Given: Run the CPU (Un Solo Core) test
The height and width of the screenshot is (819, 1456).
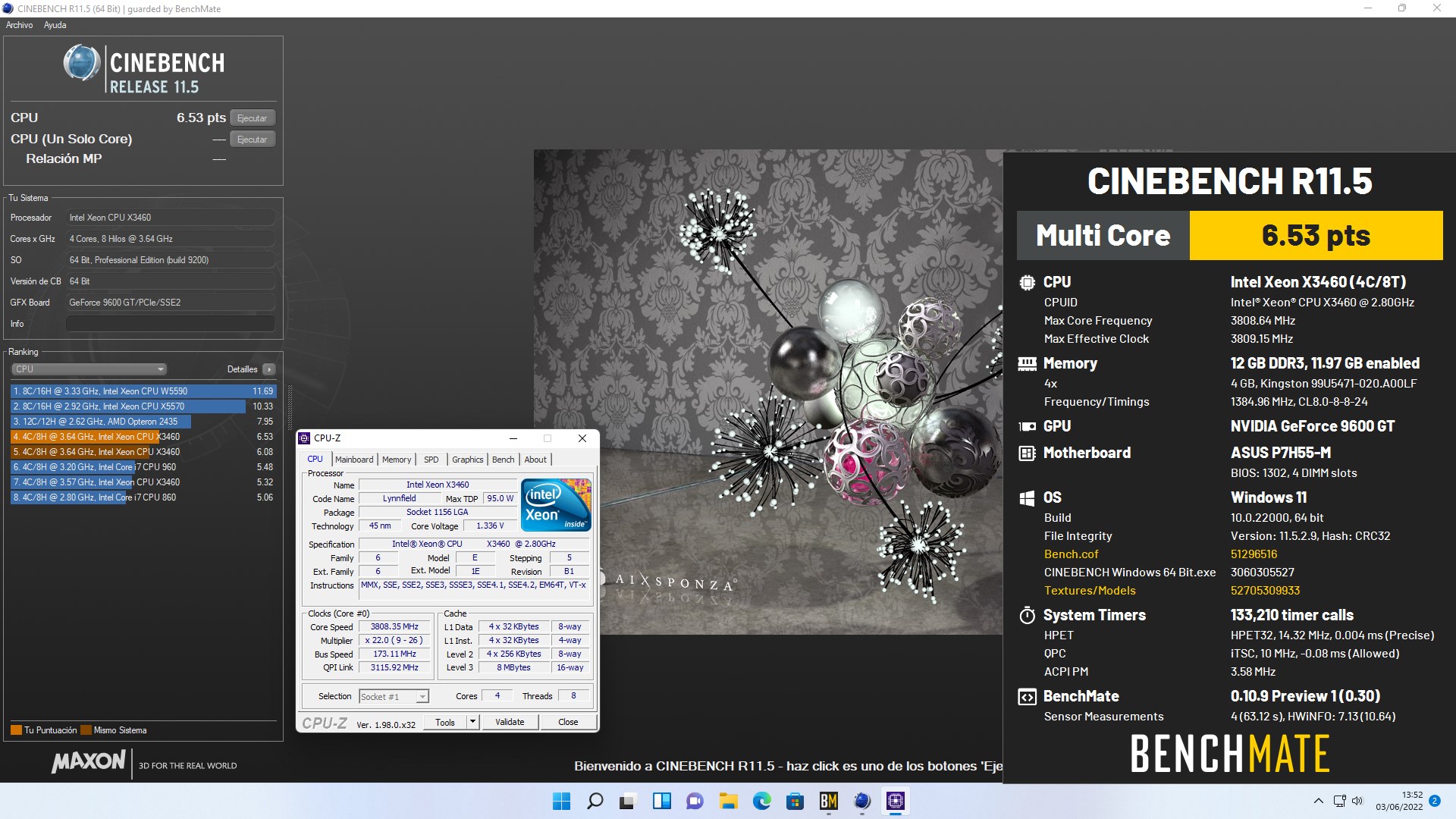Looking at the screenshot, I should pos(253,140).
